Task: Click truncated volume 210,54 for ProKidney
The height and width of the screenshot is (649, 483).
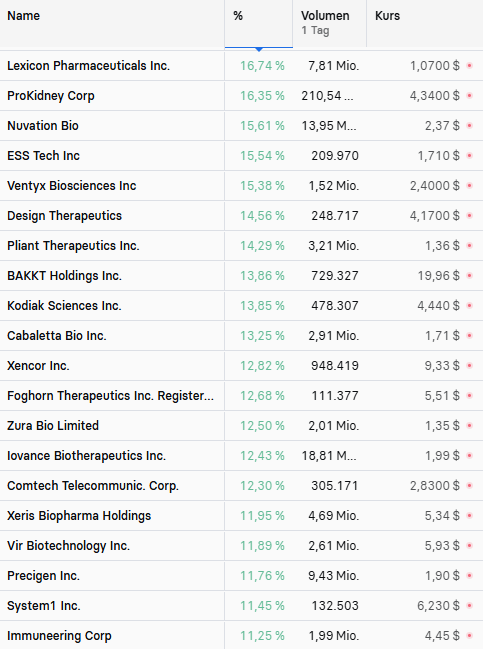Action: coord(327,96)
